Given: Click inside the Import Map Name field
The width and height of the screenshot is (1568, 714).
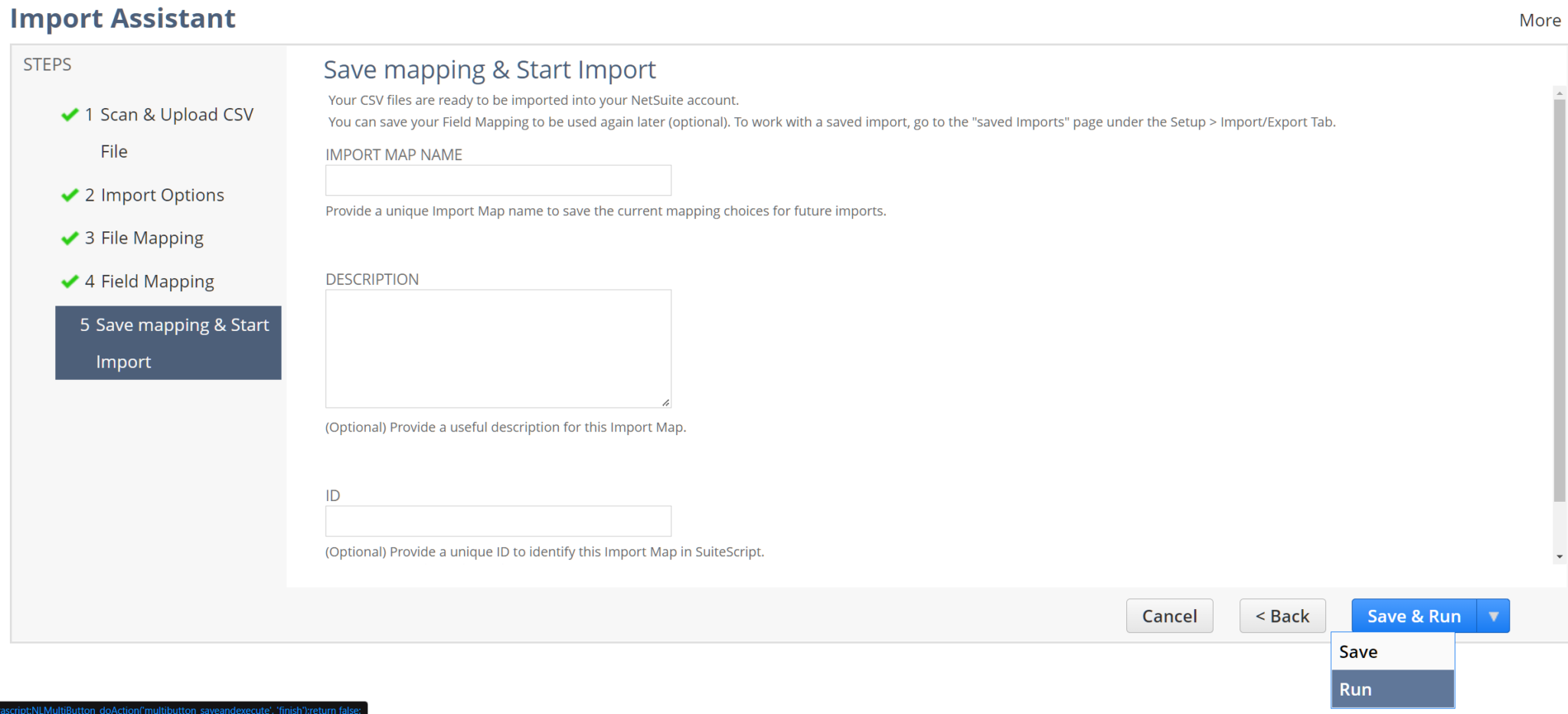Looking at the screenshot, I should [498, 180].
